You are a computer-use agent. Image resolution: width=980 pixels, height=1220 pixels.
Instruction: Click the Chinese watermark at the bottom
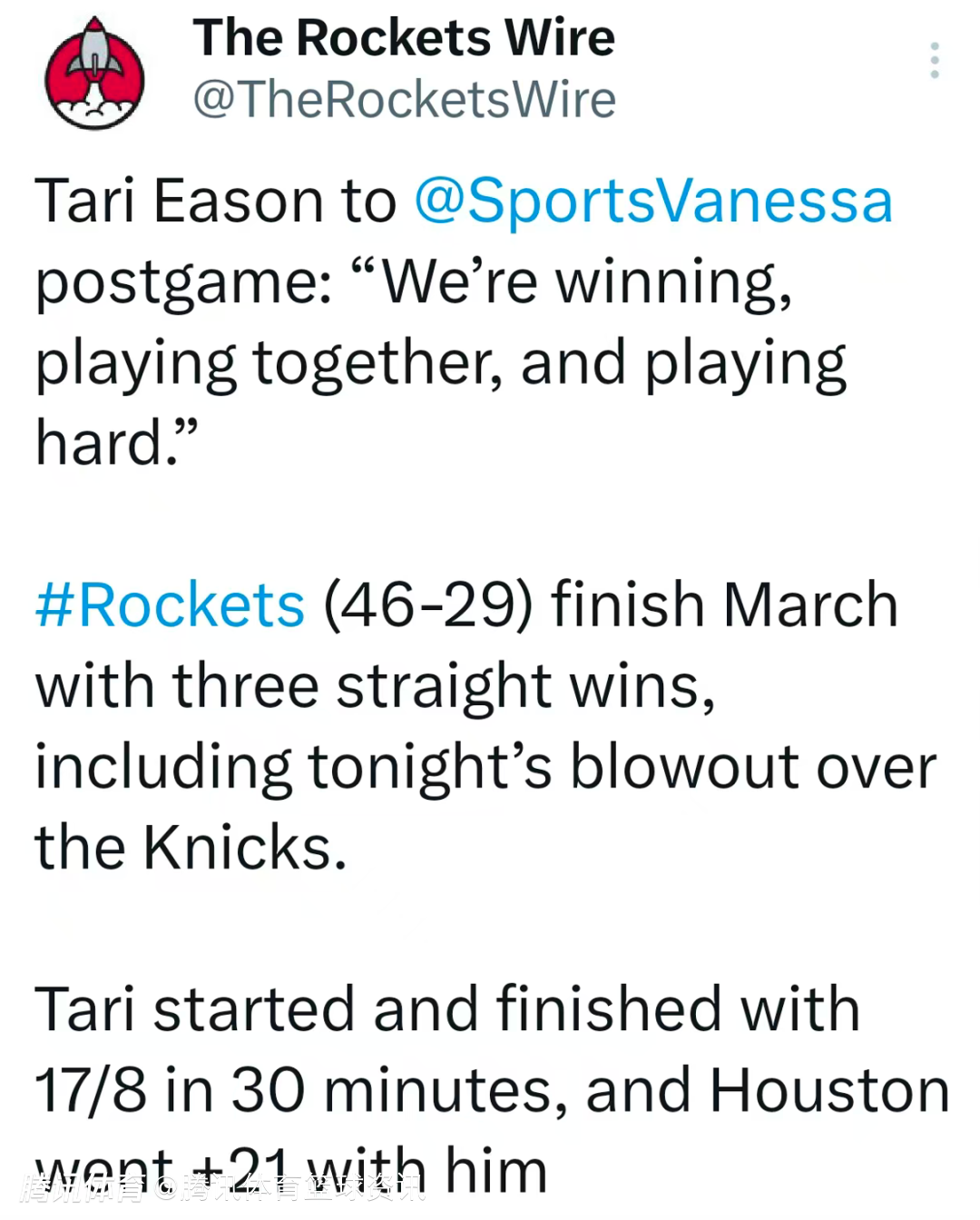(222, 1187)
